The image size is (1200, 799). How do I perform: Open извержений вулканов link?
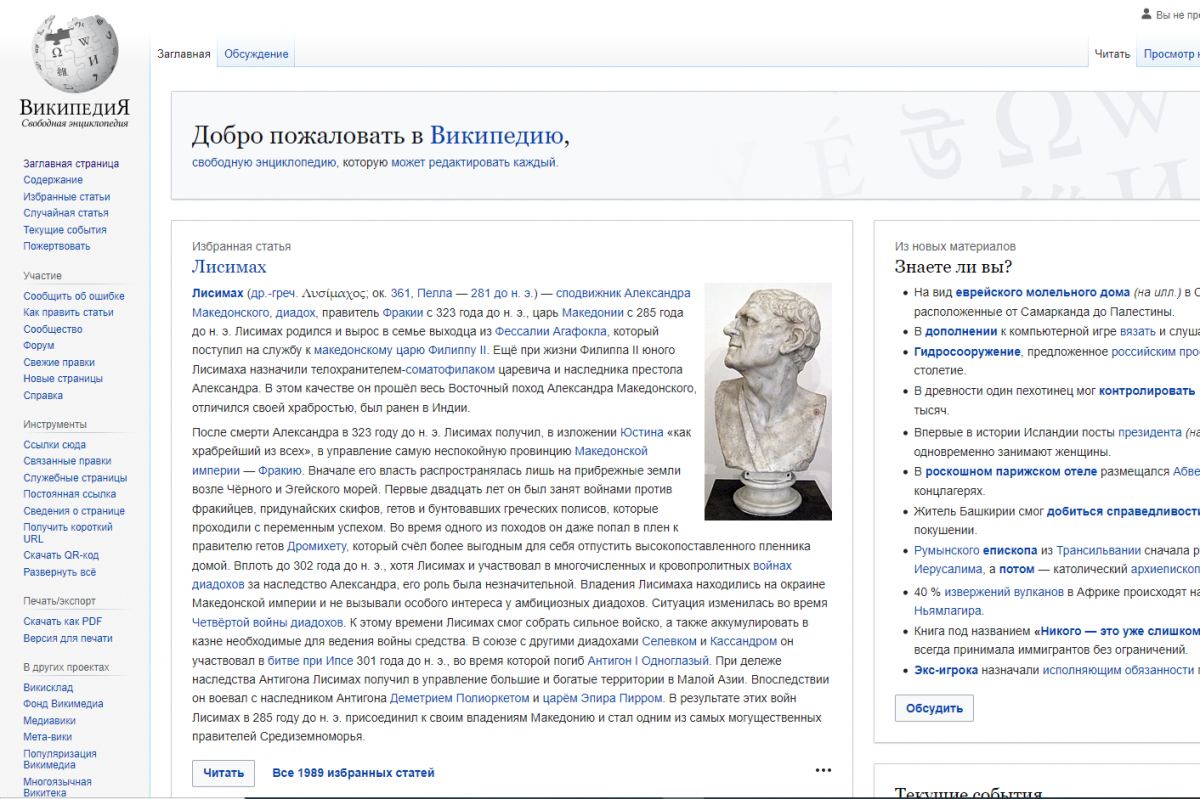(x=1002, y=591)
